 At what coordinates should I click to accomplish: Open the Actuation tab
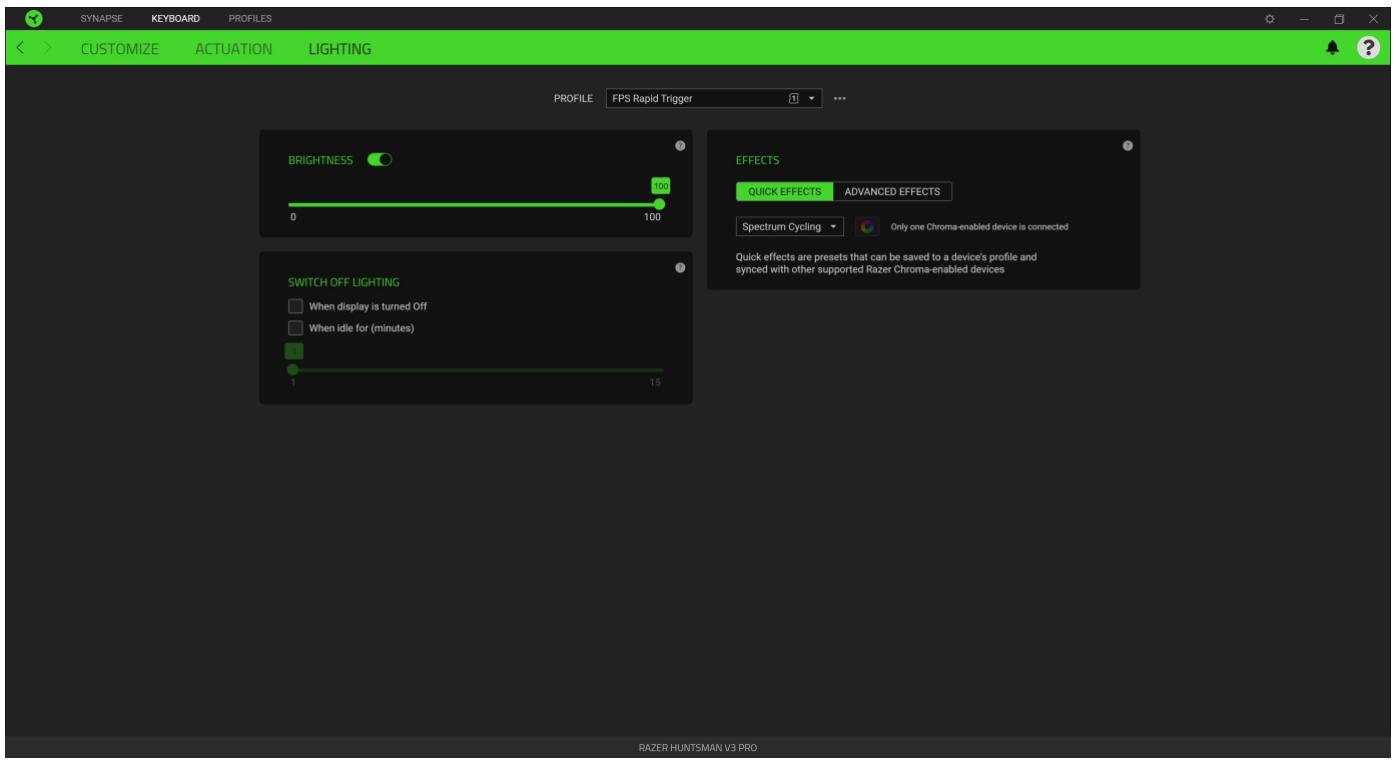[x=234, y=48]
